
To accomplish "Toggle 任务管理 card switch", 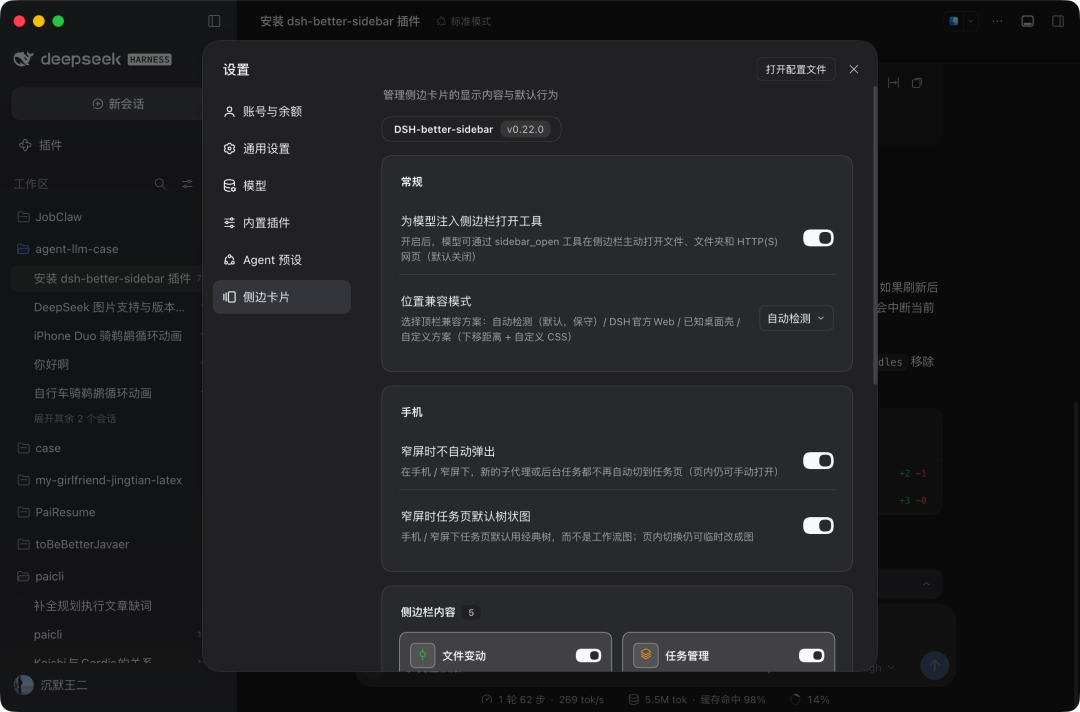I will pyautogui.click(x=811, y=656).
